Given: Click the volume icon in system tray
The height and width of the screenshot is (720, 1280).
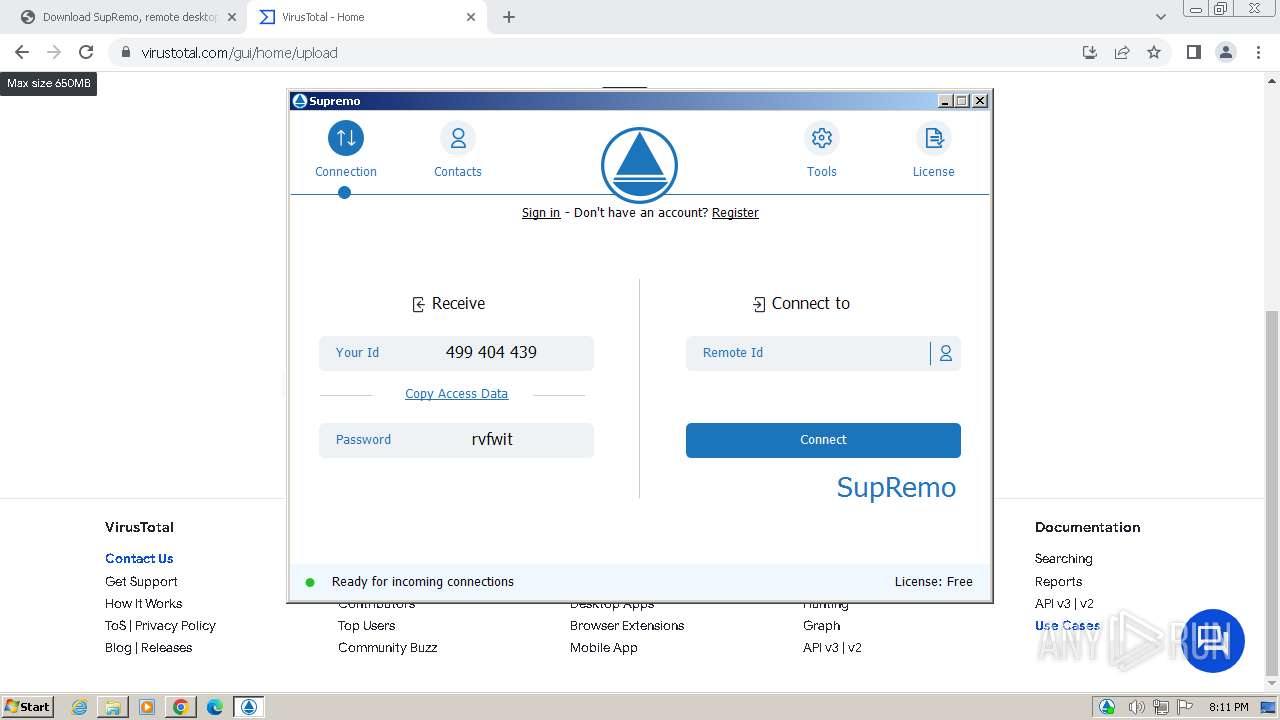Looking at the screenshot, I should tap(1135, 707).
